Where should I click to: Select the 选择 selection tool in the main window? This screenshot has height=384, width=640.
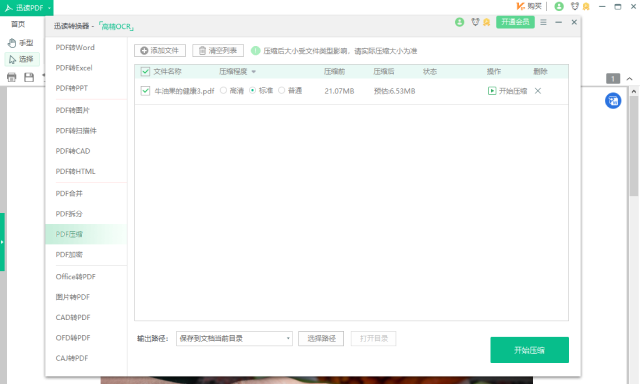(21, 59)
